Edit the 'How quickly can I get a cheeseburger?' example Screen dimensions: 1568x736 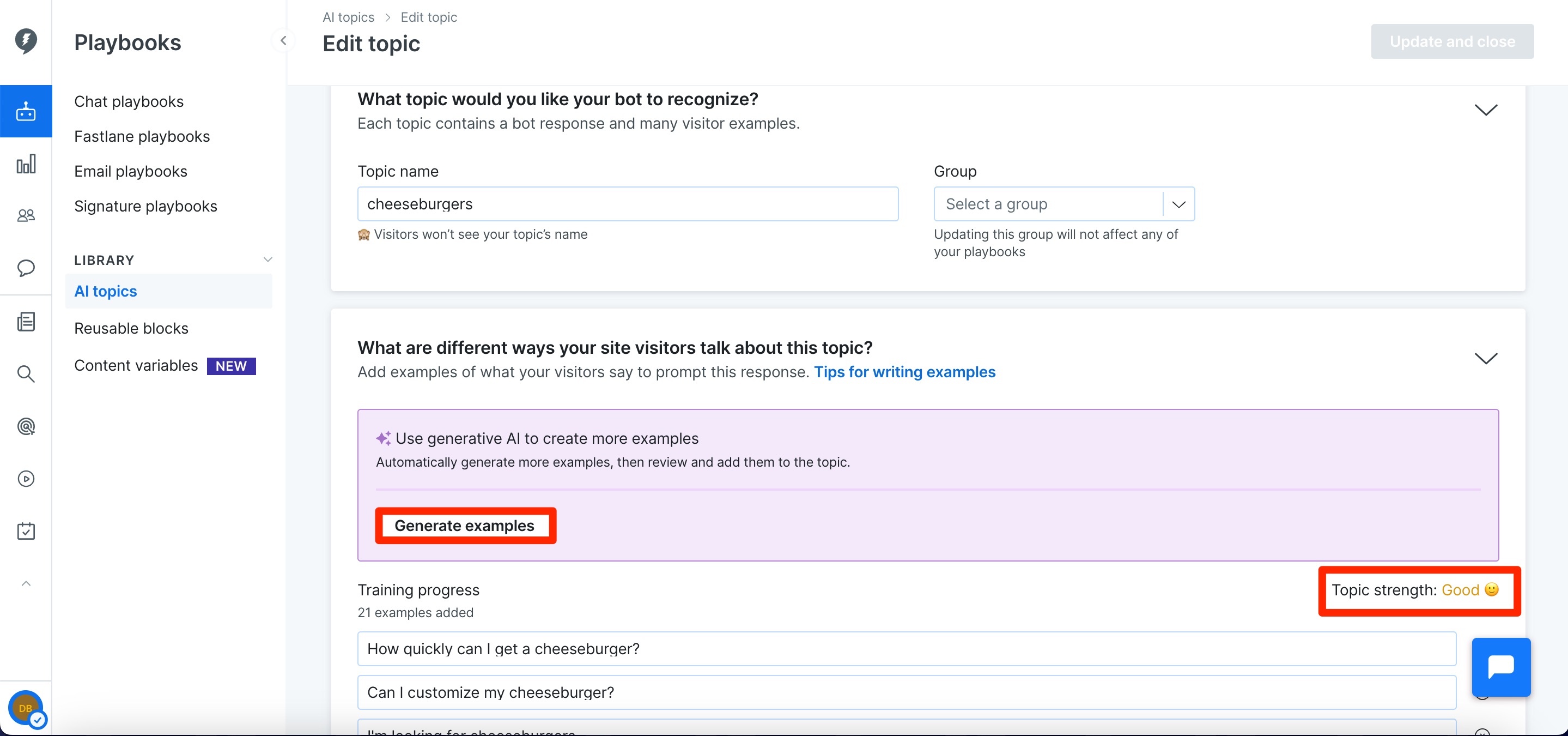coord(907,649)
